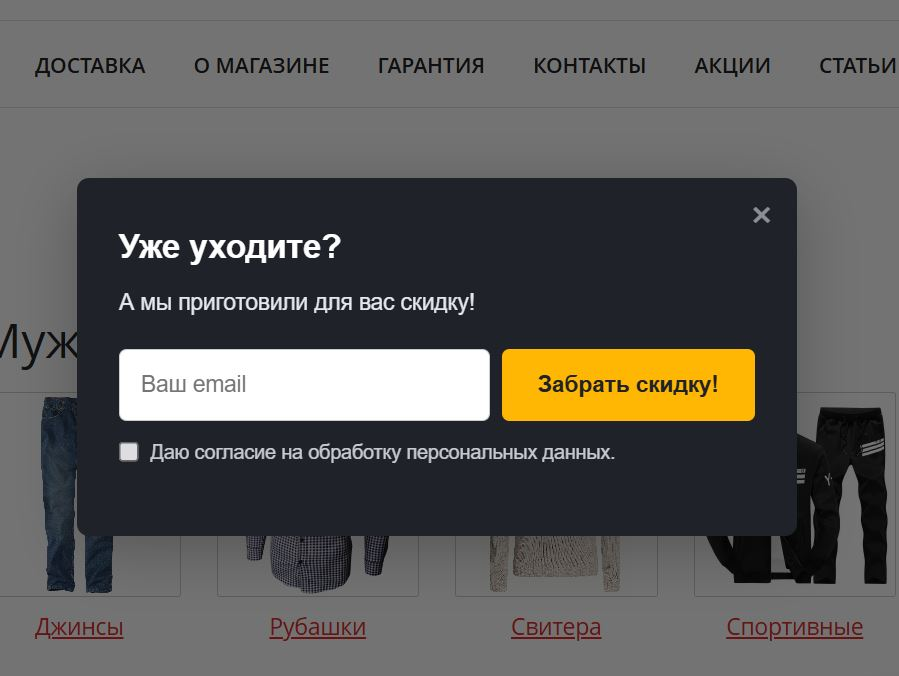This screenshot has width=899, height=676.
Task: Select КОНТАКТЫ in the top navigation
Action: coord(589,66)
